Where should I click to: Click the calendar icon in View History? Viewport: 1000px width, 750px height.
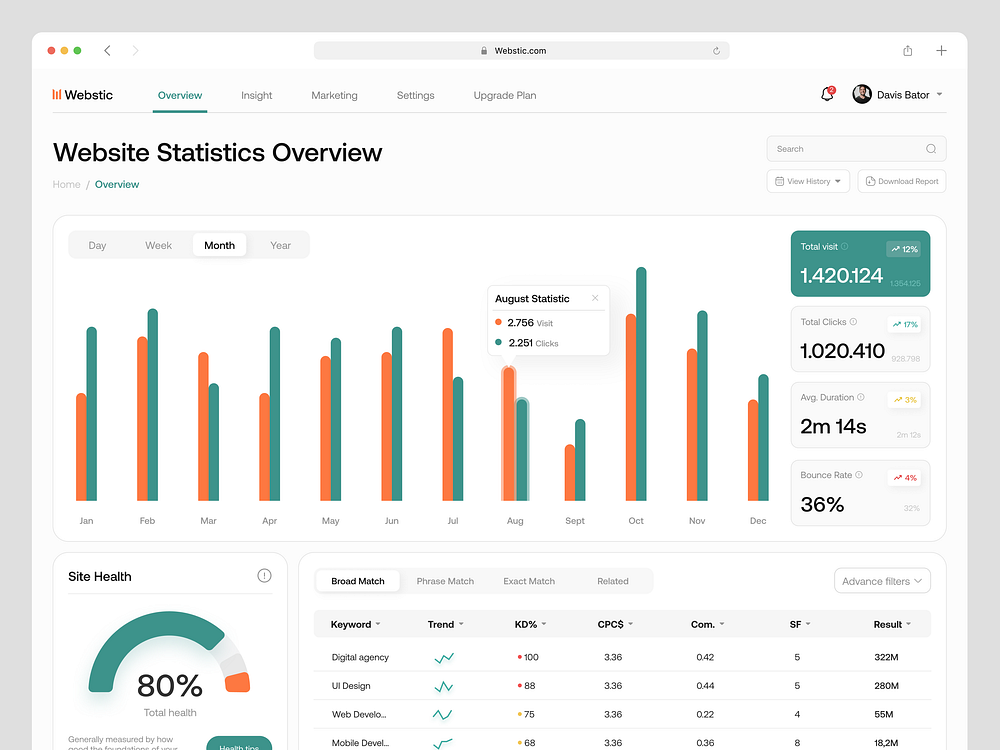780,181
